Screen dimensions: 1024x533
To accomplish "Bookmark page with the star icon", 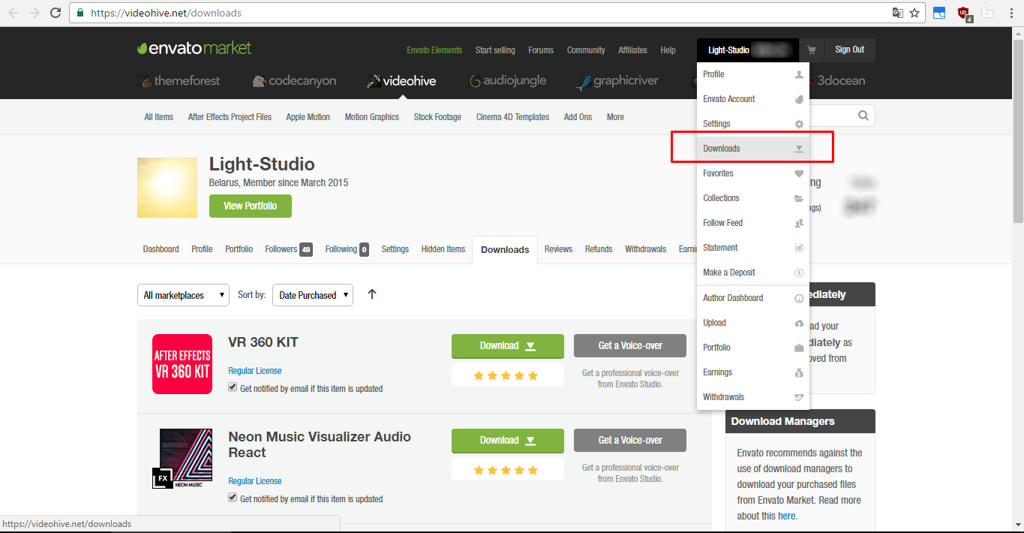I will (x=914, y=13).
